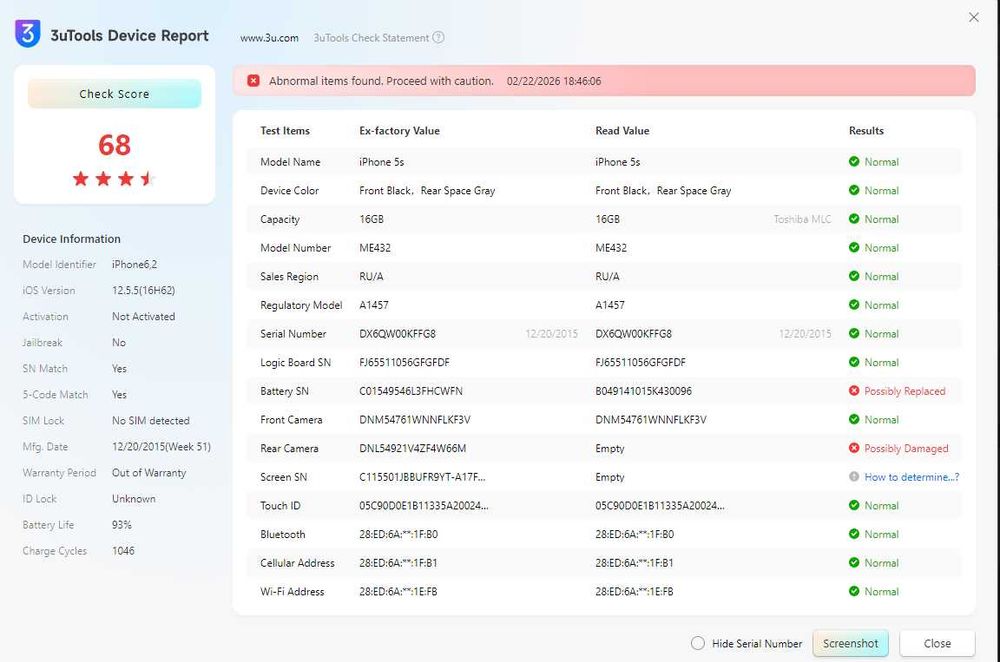Click the Device Information heading
The image size is (1000, 662).
tap(71, 239)
